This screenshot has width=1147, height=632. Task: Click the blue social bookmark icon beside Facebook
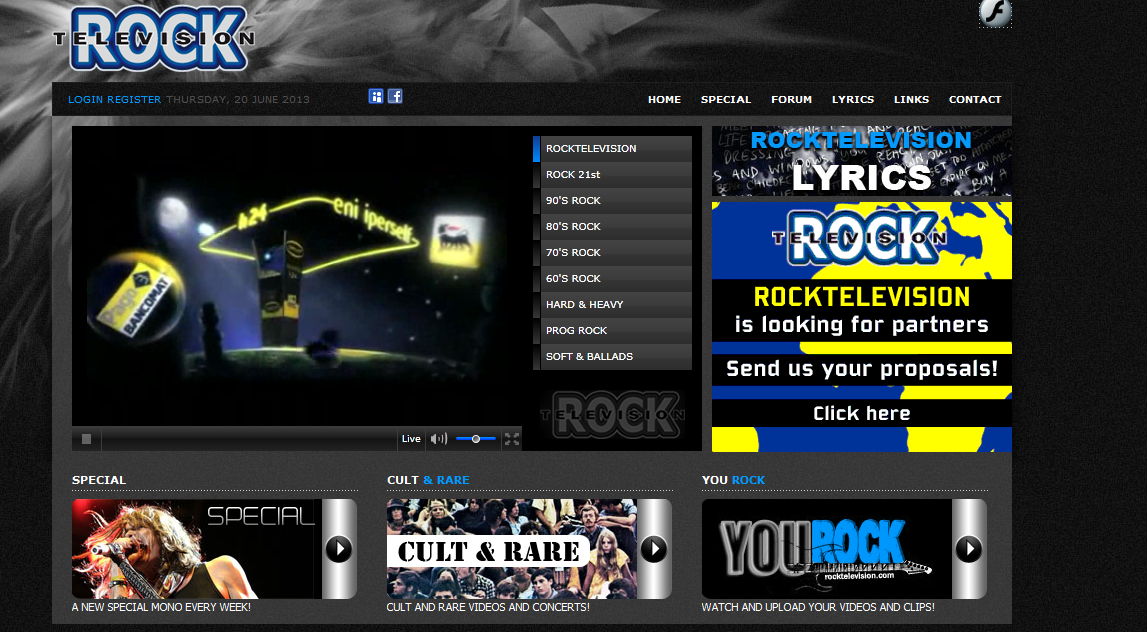[x=376, y=96]
